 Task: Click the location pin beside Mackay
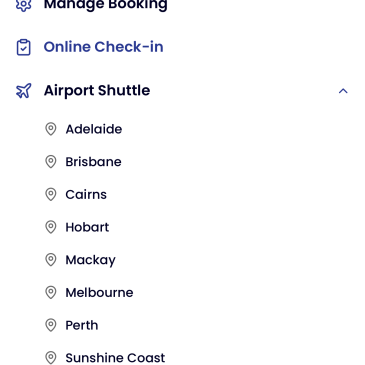51,260
